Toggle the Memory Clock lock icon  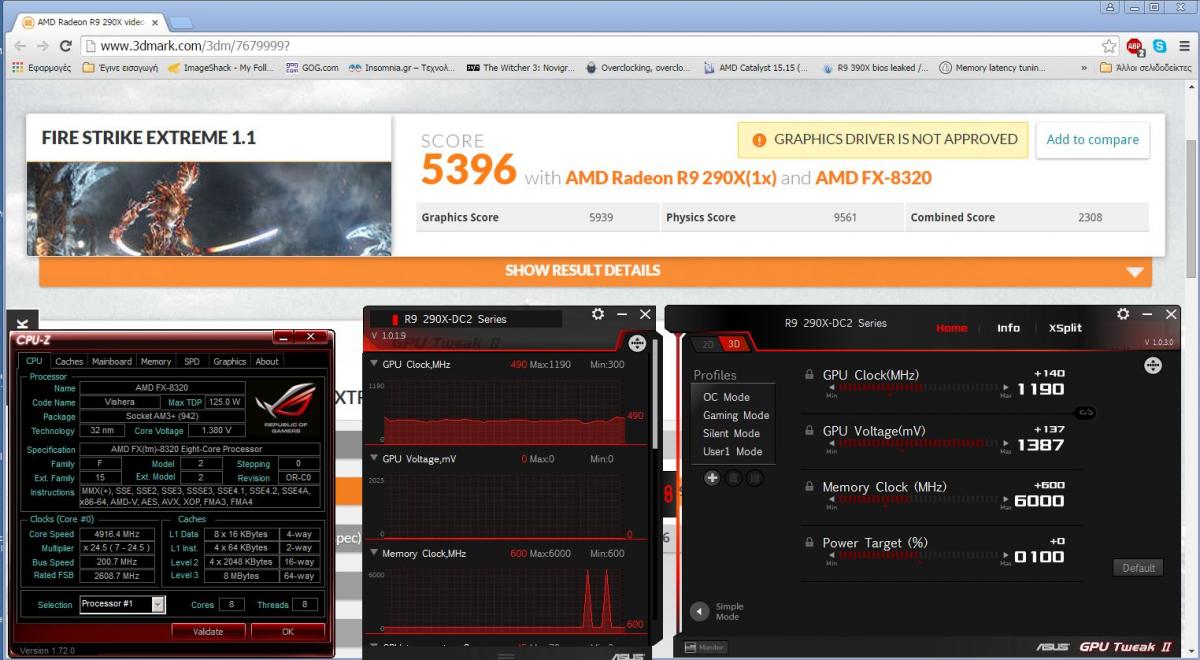(x=808, y=487)
